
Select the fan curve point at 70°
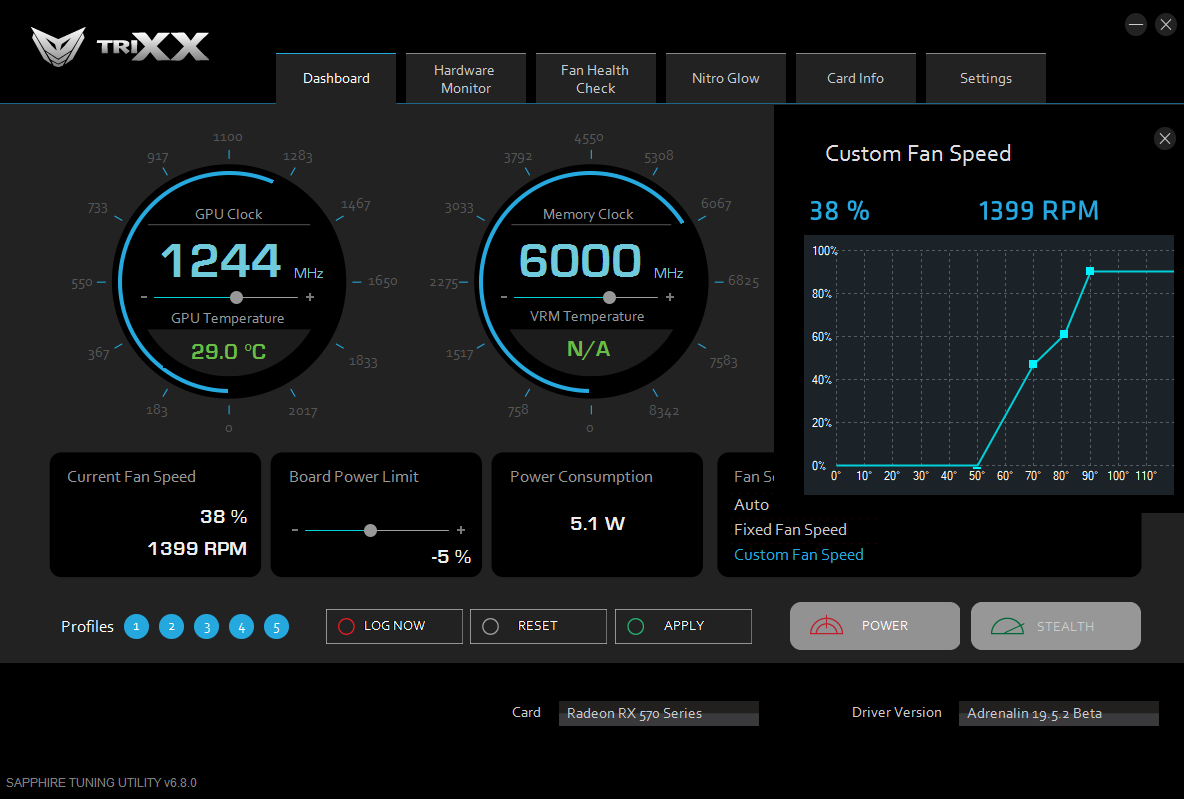point(1033,365)
